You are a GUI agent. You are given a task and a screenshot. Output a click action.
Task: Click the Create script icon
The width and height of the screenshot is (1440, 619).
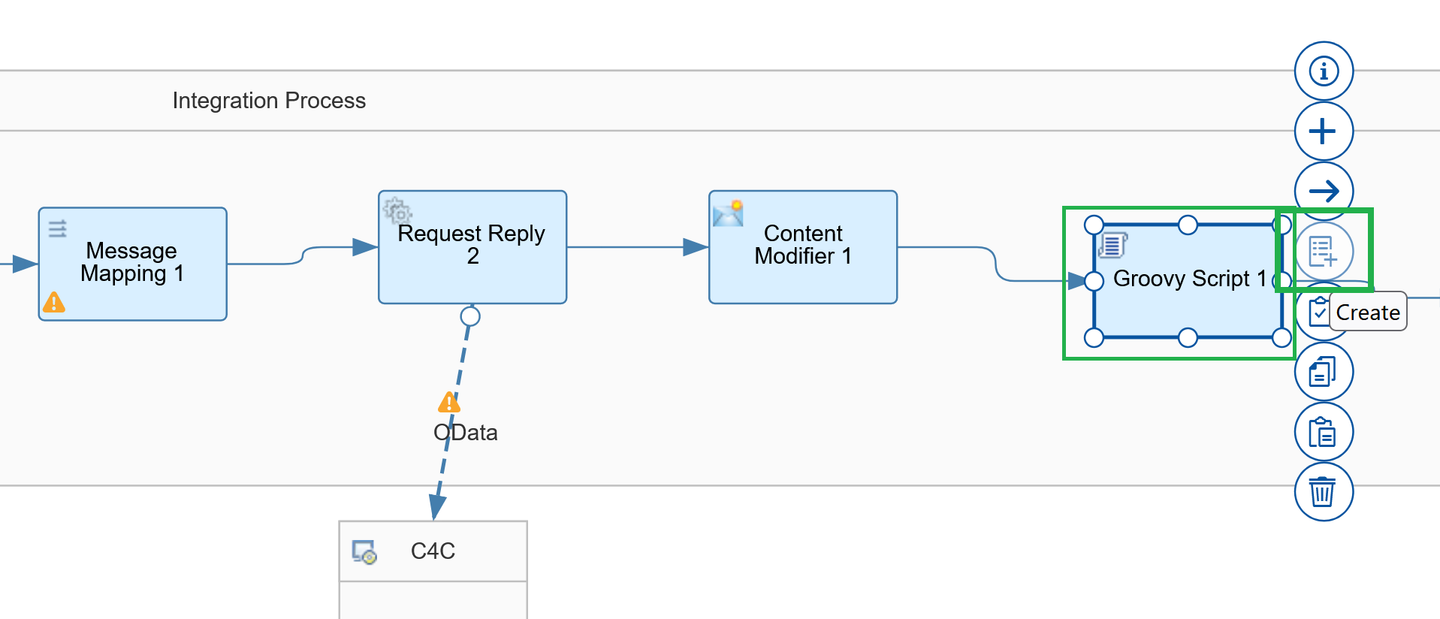[1323, 251]
